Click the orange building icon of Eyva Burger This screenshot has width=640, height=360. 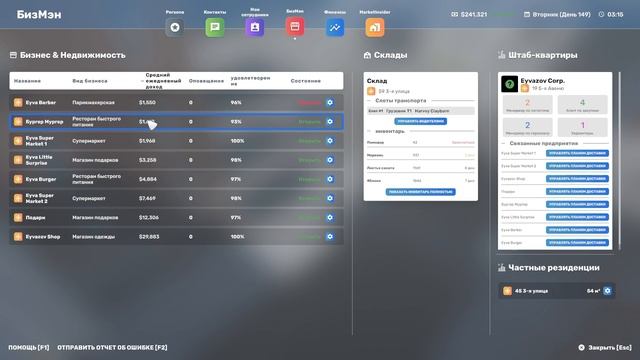coord(18,179)
